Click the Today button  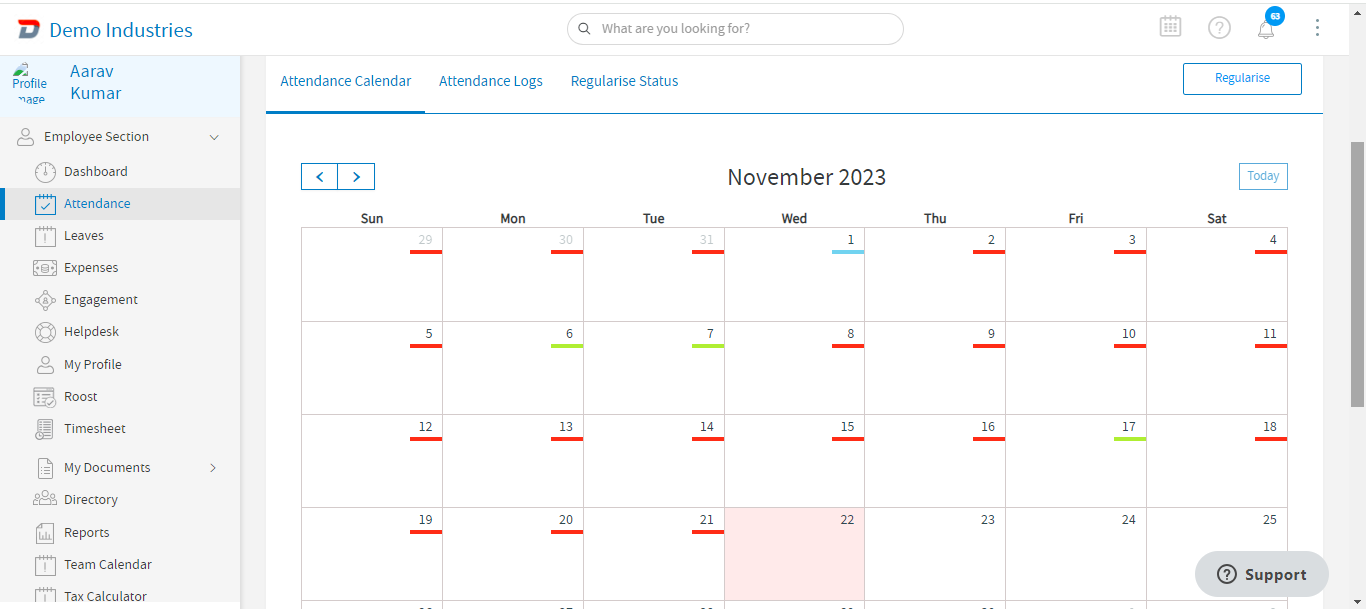pos(1263,176)
